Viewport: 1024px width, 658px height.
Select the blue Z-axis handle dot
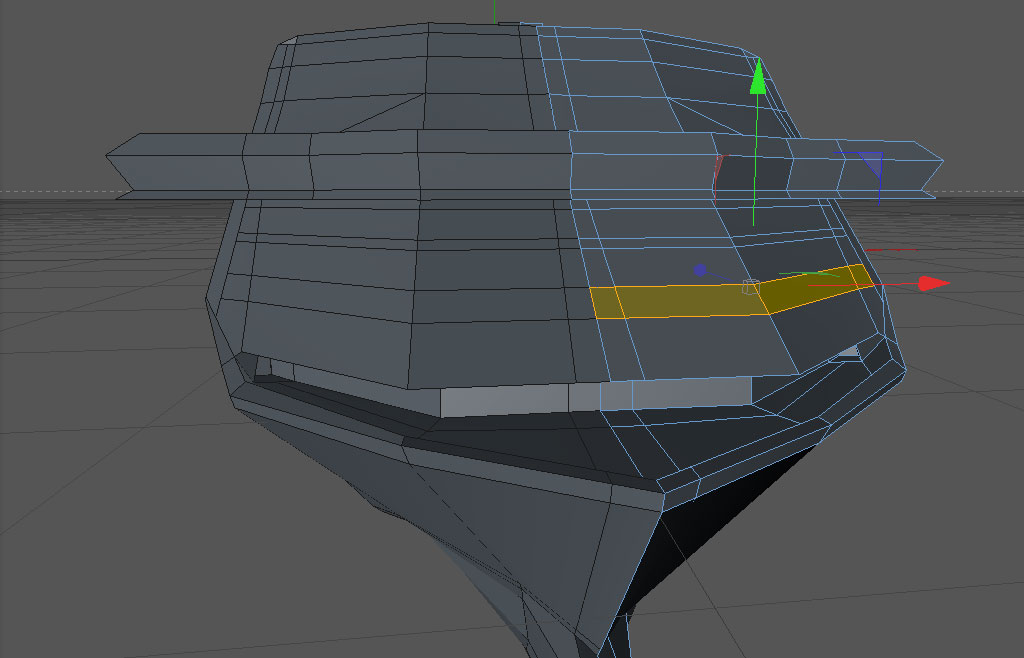[700, 270]
